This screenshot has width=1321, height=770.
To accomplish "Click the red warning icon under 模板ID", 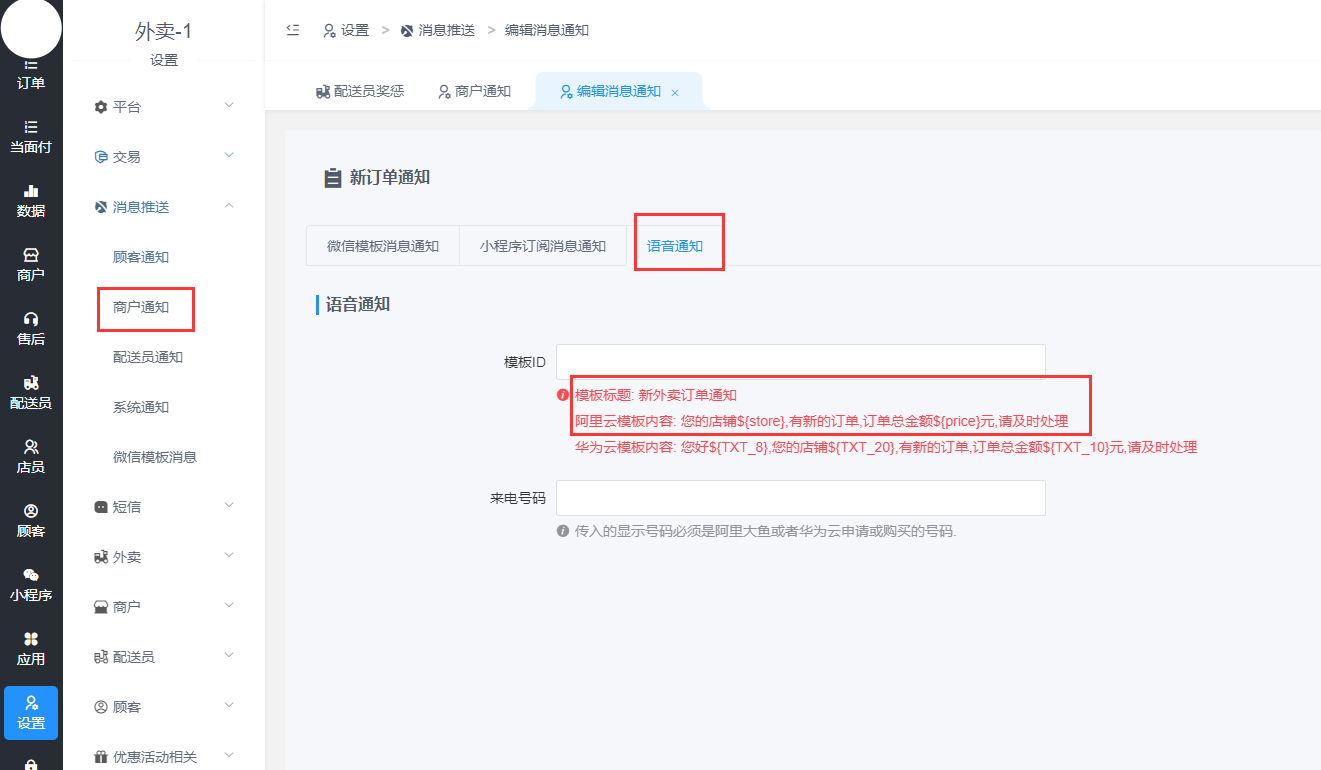I will [x=563, y=395].
